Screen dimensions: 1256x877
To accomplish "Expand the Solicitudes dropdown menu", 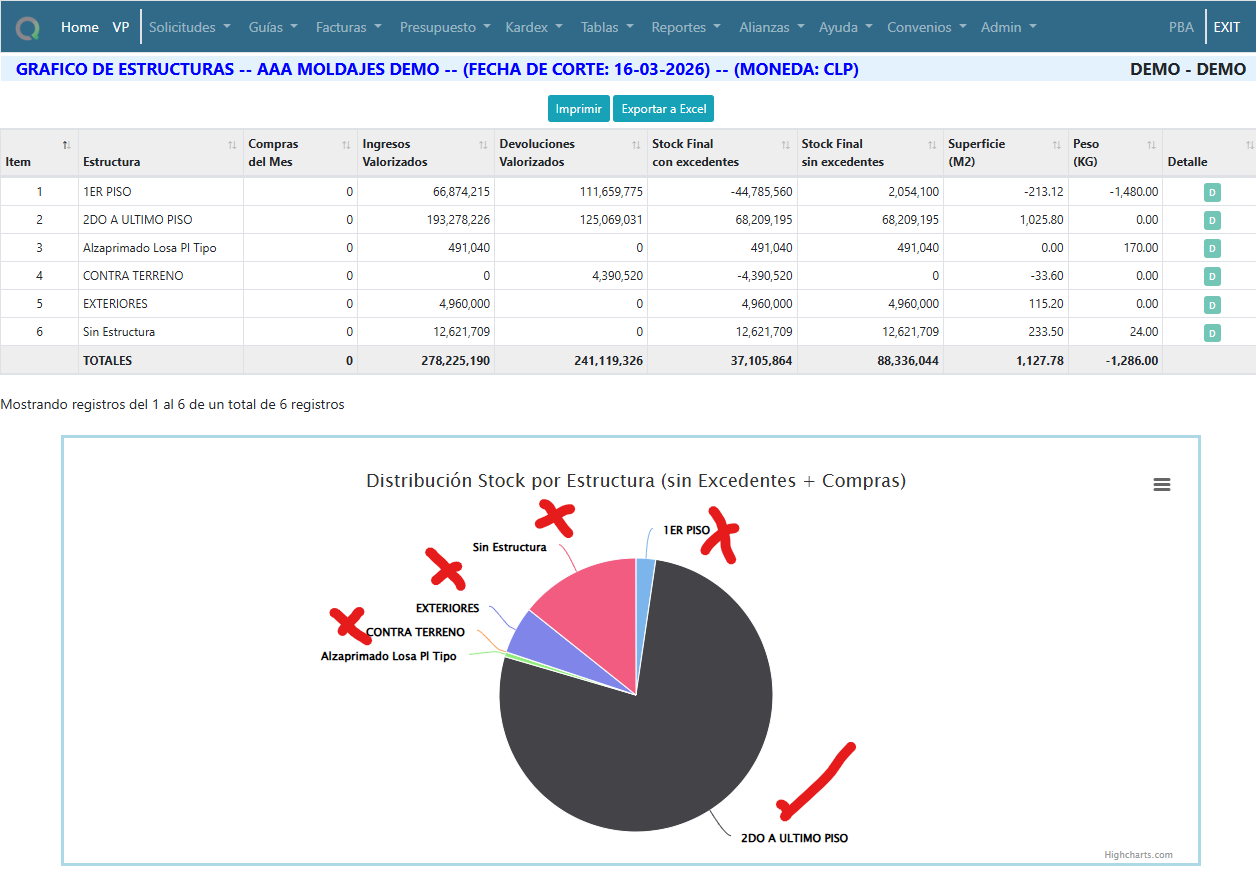I will coord(189,27).
